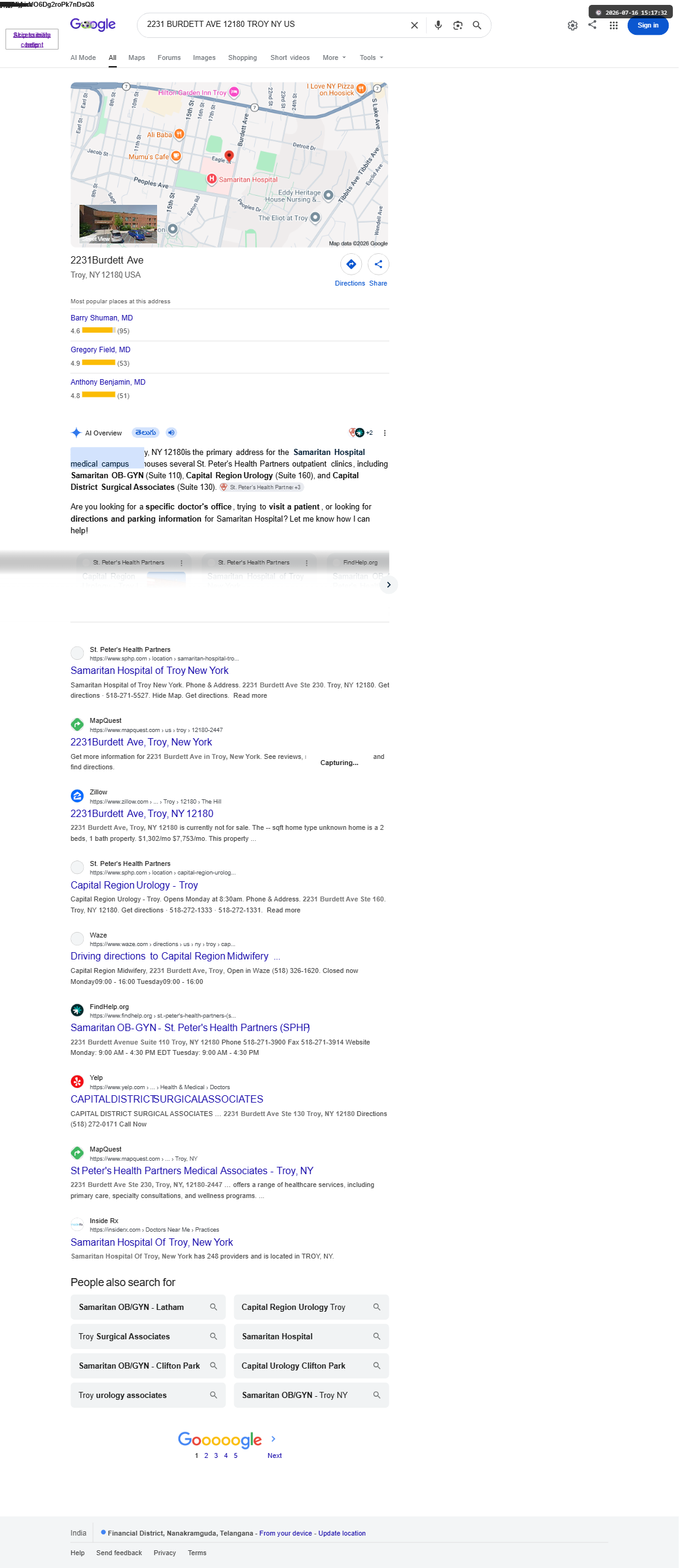The width and height of the screenshot is (687, 1568).
Task: Click the Hilton Garden Inn Troy map pin
Action: pos(234,92)
